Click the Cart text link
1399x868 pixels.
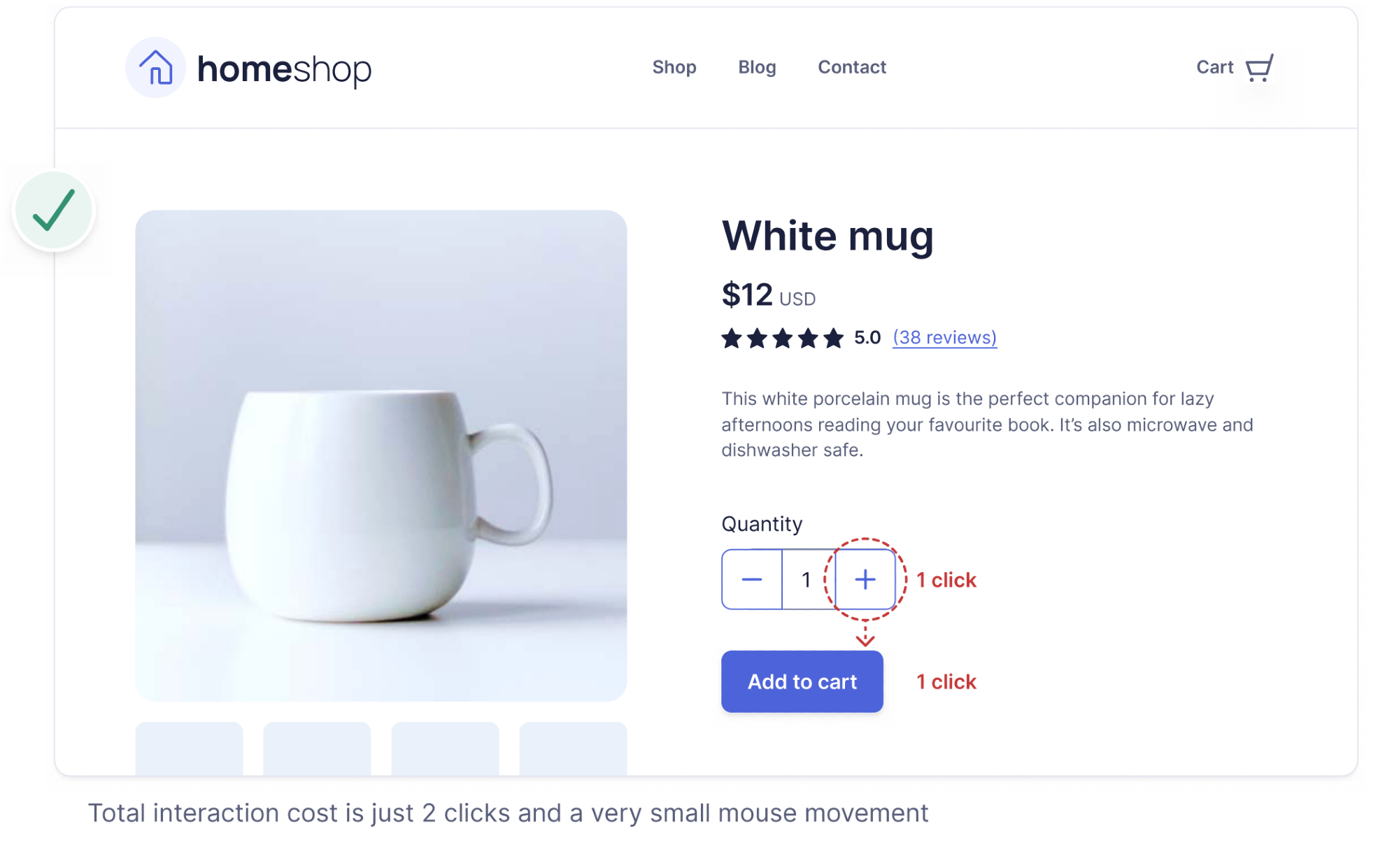pyautogui.click(x=1214, y=67)
